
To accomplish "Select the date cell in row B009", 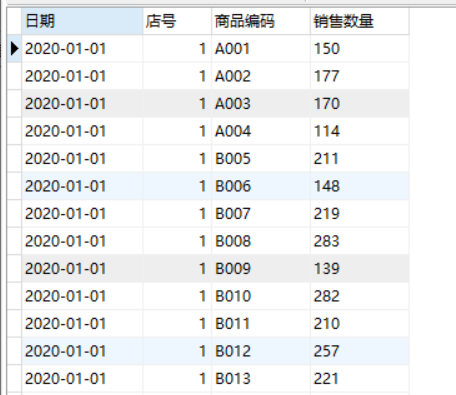I will [82, 269].
